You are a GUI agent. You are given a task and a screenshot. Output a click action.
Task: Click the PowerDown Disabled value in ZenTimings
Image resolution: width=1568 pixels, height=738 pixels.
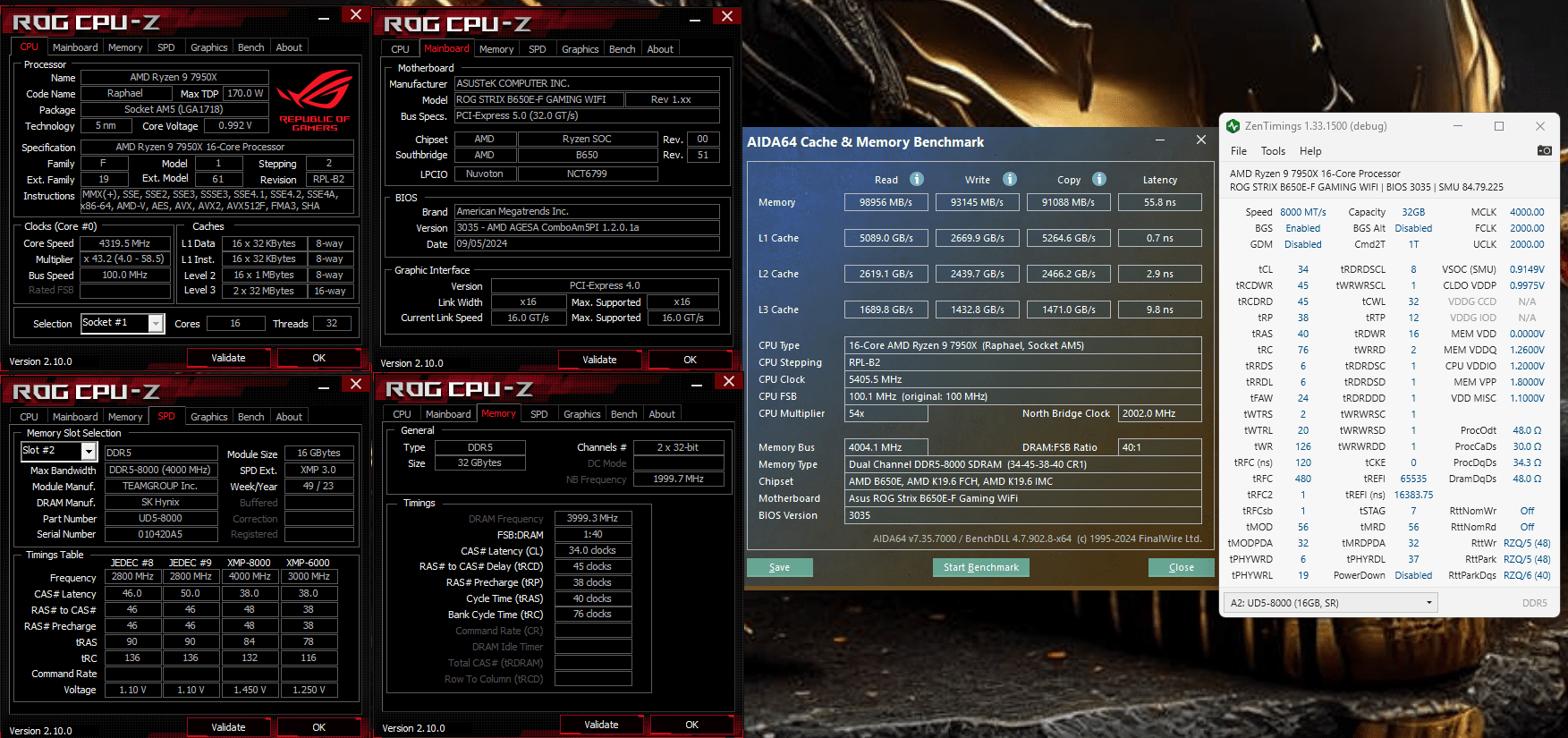(x=1413, y=575)
